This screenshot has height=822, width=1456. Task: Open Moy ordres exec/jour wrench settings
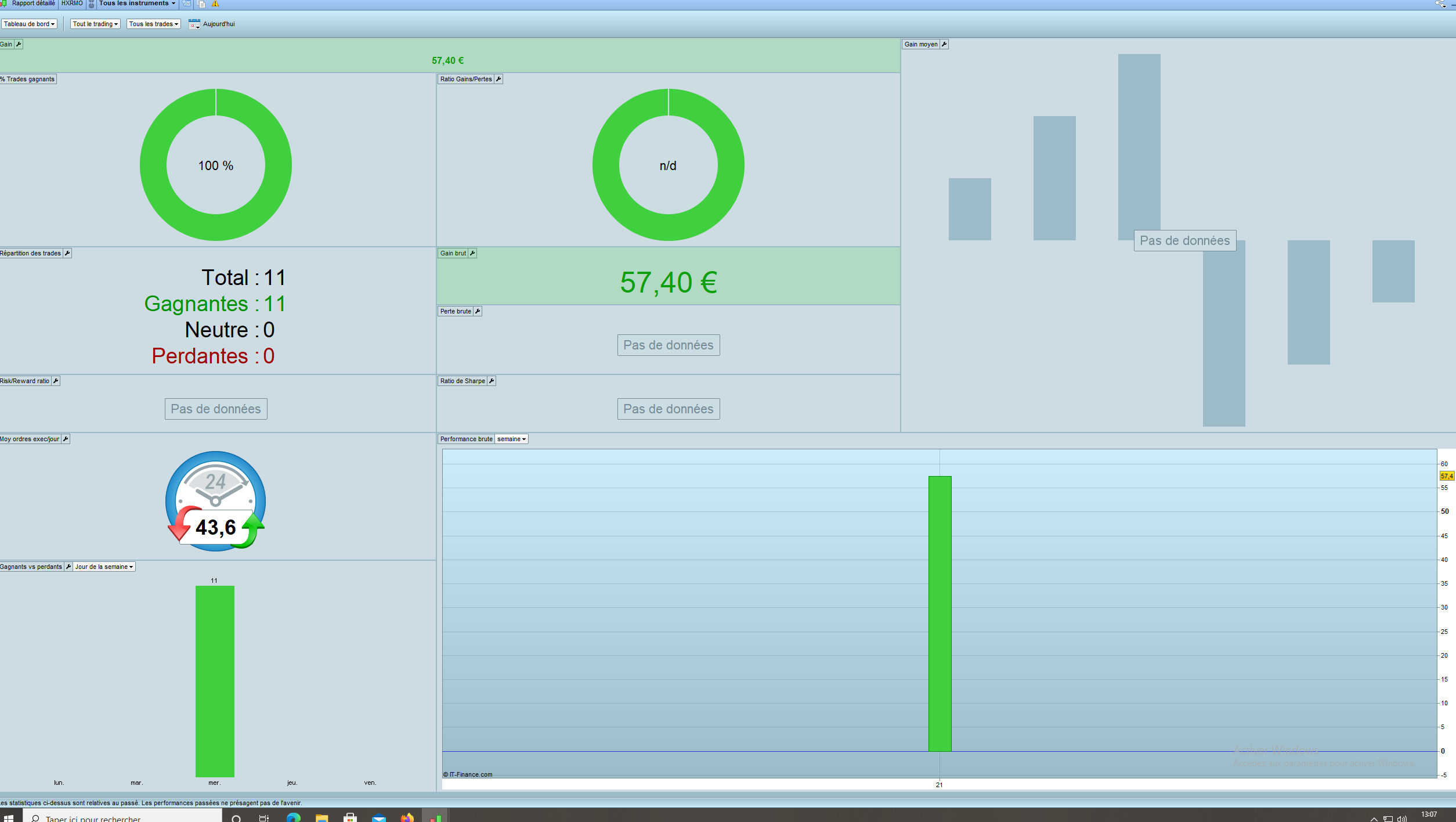pos(66,439)
